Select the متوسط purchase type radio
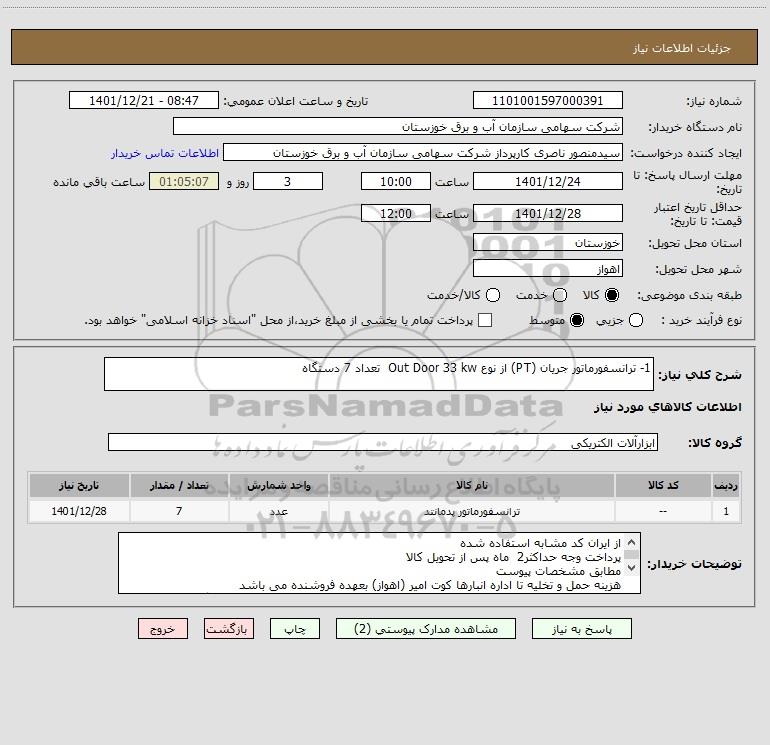770x745 pixels. pyautogui.click(x=577, y=321)
